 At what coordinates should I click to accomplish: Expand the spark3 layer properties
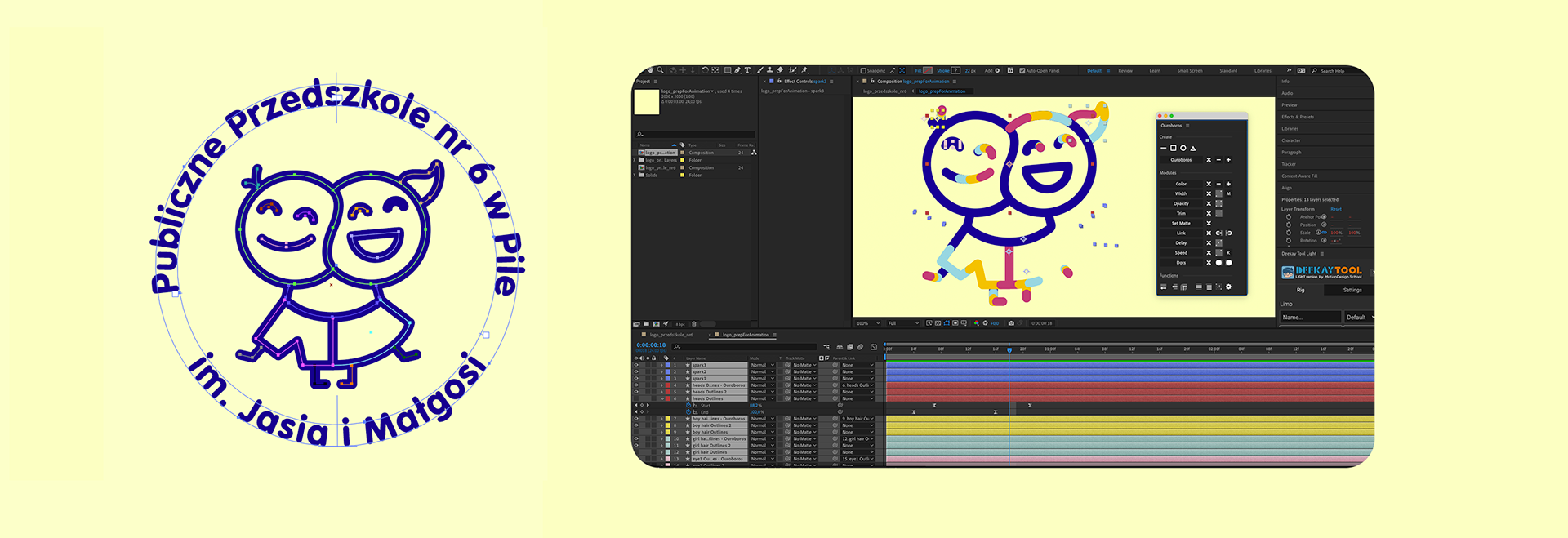point(661,365)
